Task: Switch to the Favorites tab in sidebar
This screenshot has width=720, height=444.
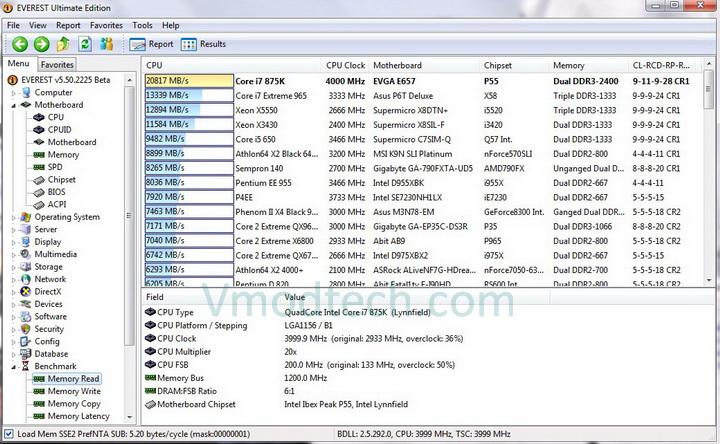Action: click(56, 65)
